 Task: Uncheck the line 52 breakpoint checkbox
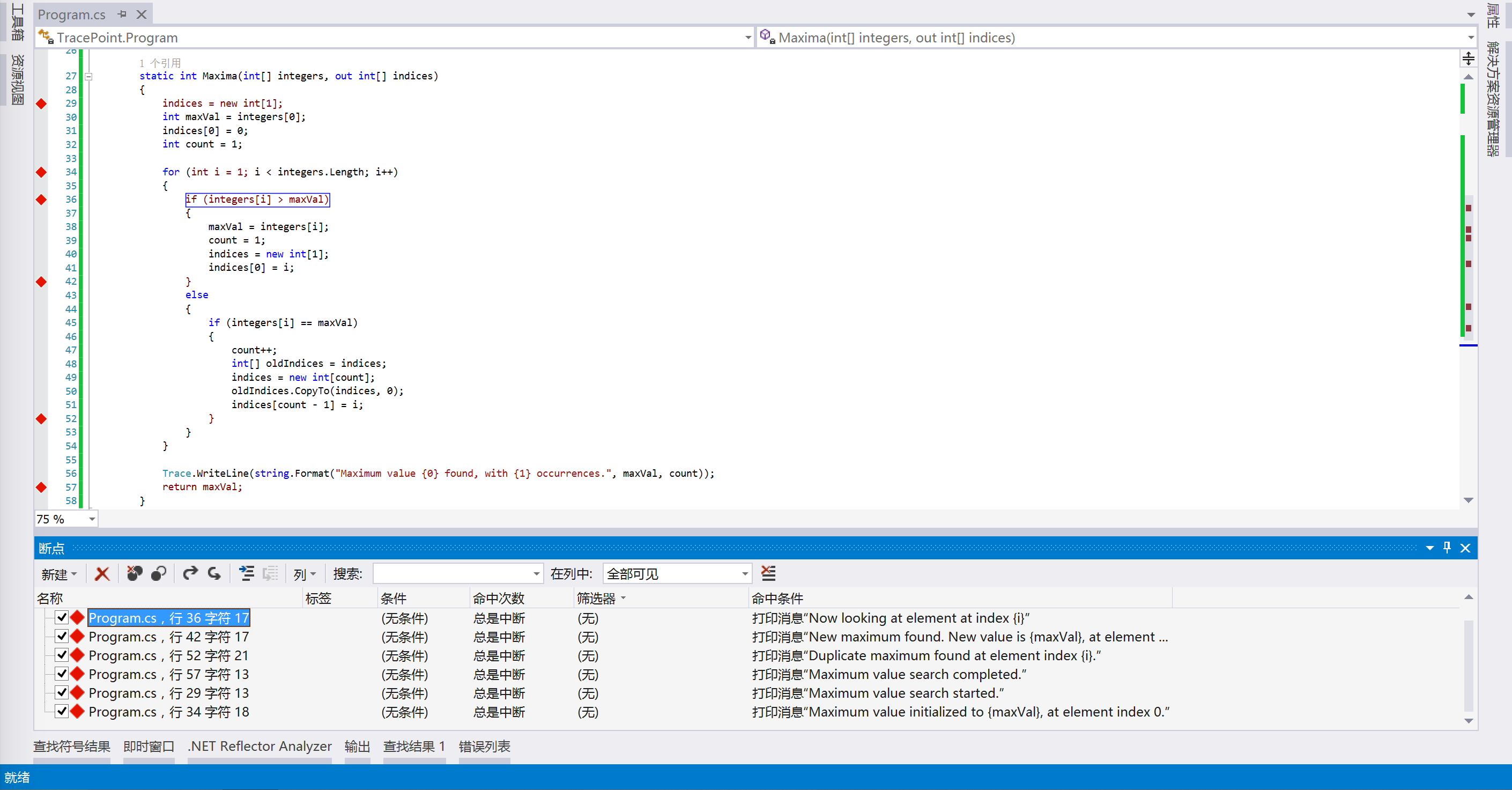[62, 655]
